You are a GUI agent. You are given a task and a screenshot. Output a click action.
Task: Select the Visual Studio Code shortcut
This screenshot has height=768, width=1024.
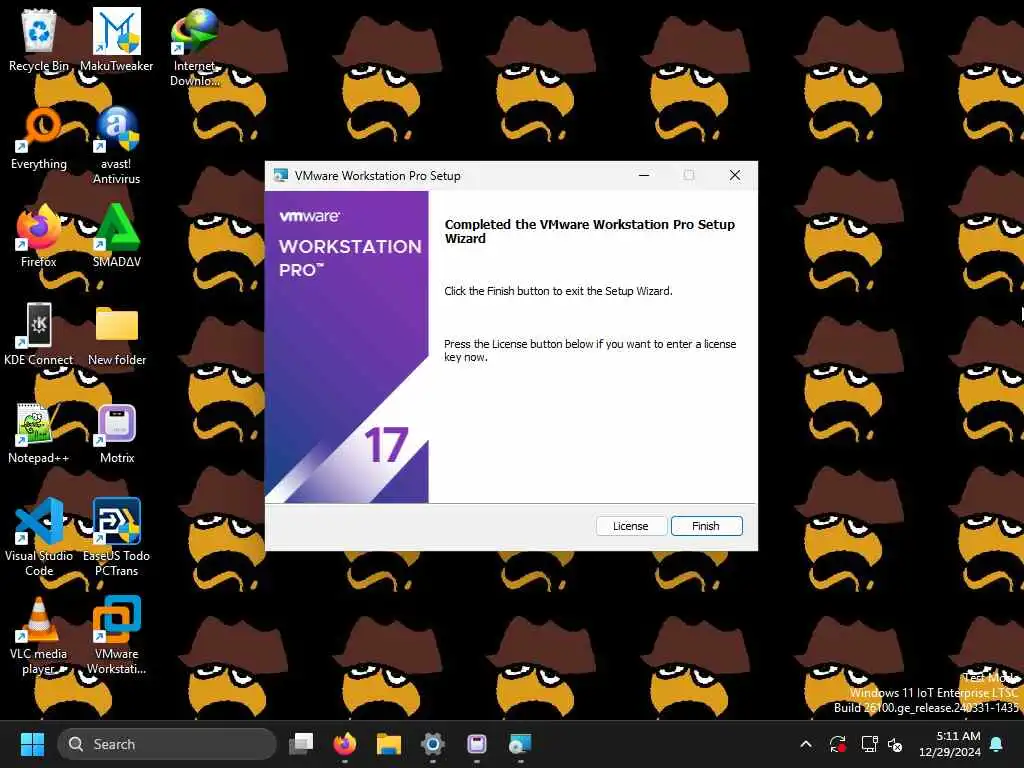click(39, 537)
